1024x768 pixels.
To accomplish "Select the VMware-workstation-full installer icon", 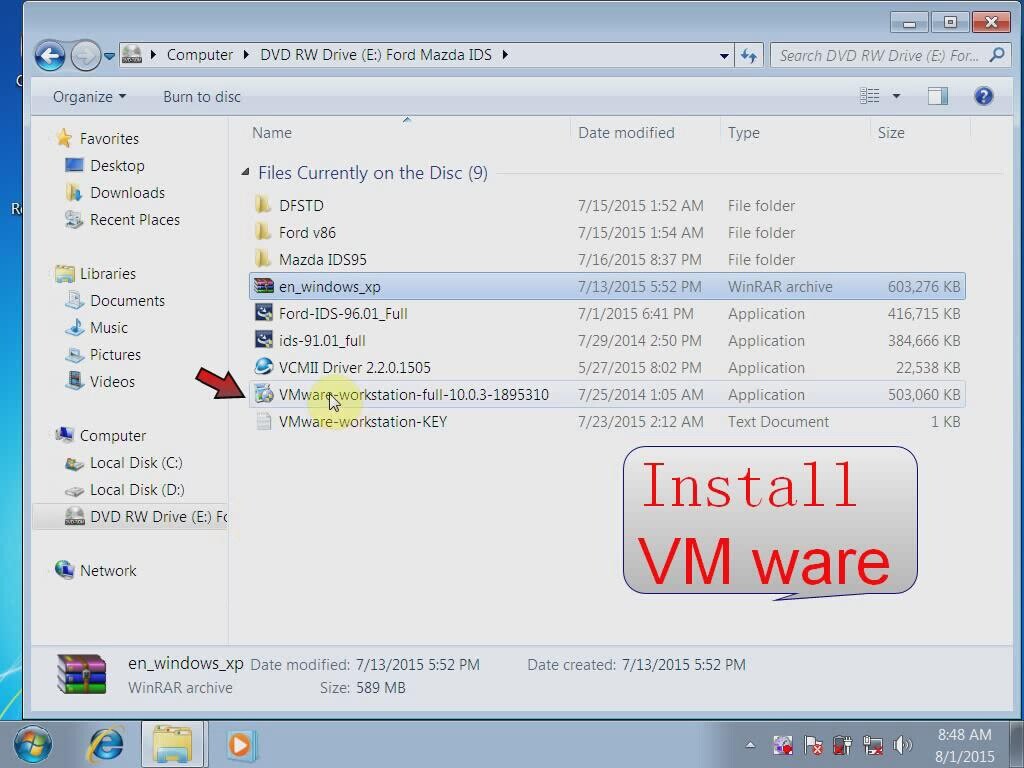I will [x=263, y=394].
